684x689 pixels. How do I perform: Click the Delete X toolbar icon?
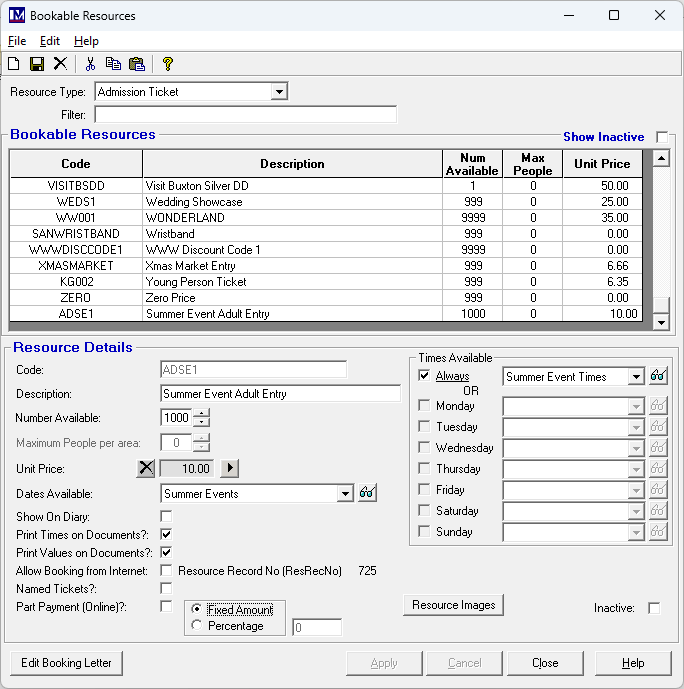tap(60, 64)
